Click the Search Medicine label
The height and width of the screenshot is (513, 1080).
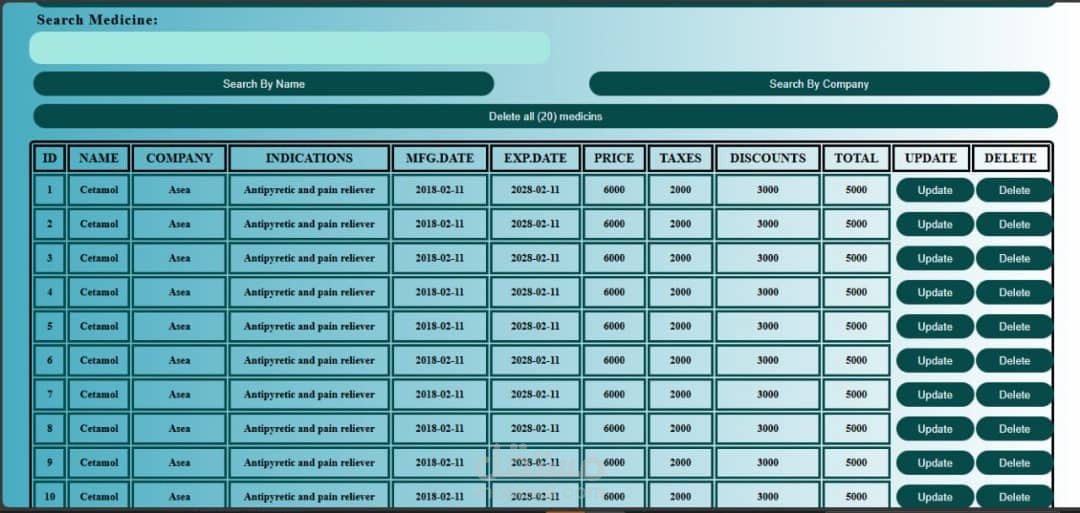[97, 20]
